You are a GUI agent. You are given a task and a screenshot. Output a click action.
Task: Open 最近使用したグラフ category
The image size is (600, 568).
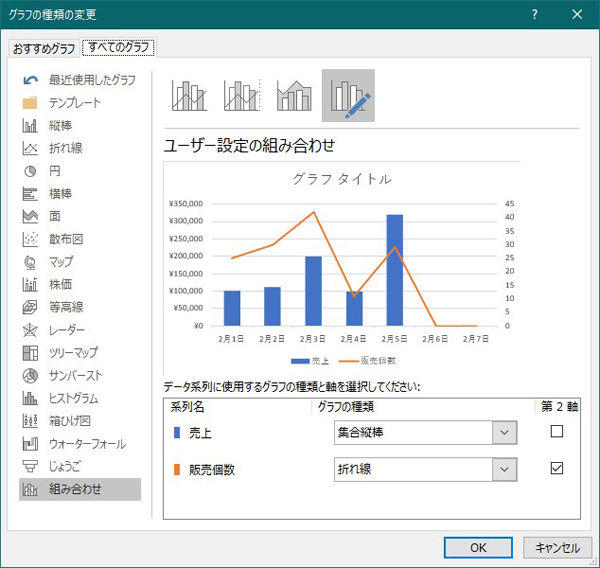92,80
